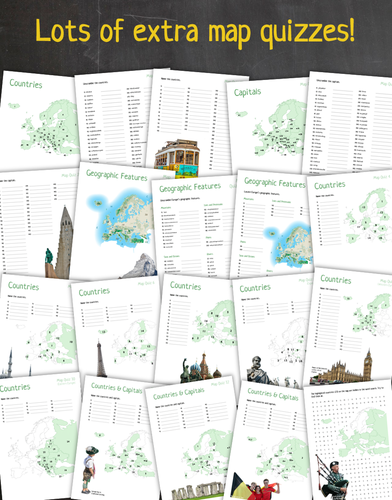Select the Geographic Features unscramble list page
Viewport: 392px width, 500px height.
[x=193, y=227]
